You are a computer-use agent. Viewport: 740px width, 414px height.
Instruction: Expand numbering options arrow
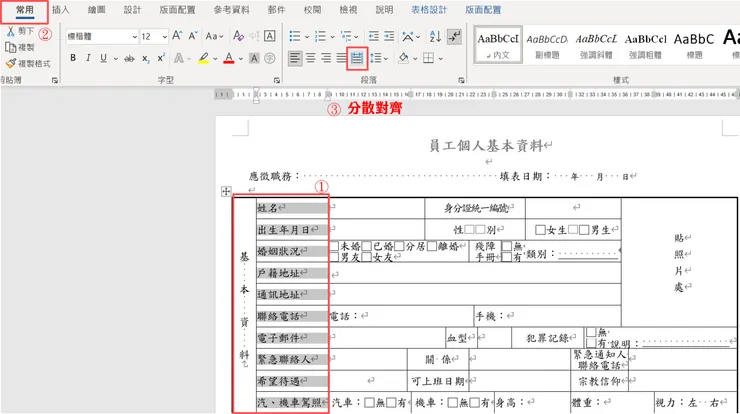coord(332,36)
